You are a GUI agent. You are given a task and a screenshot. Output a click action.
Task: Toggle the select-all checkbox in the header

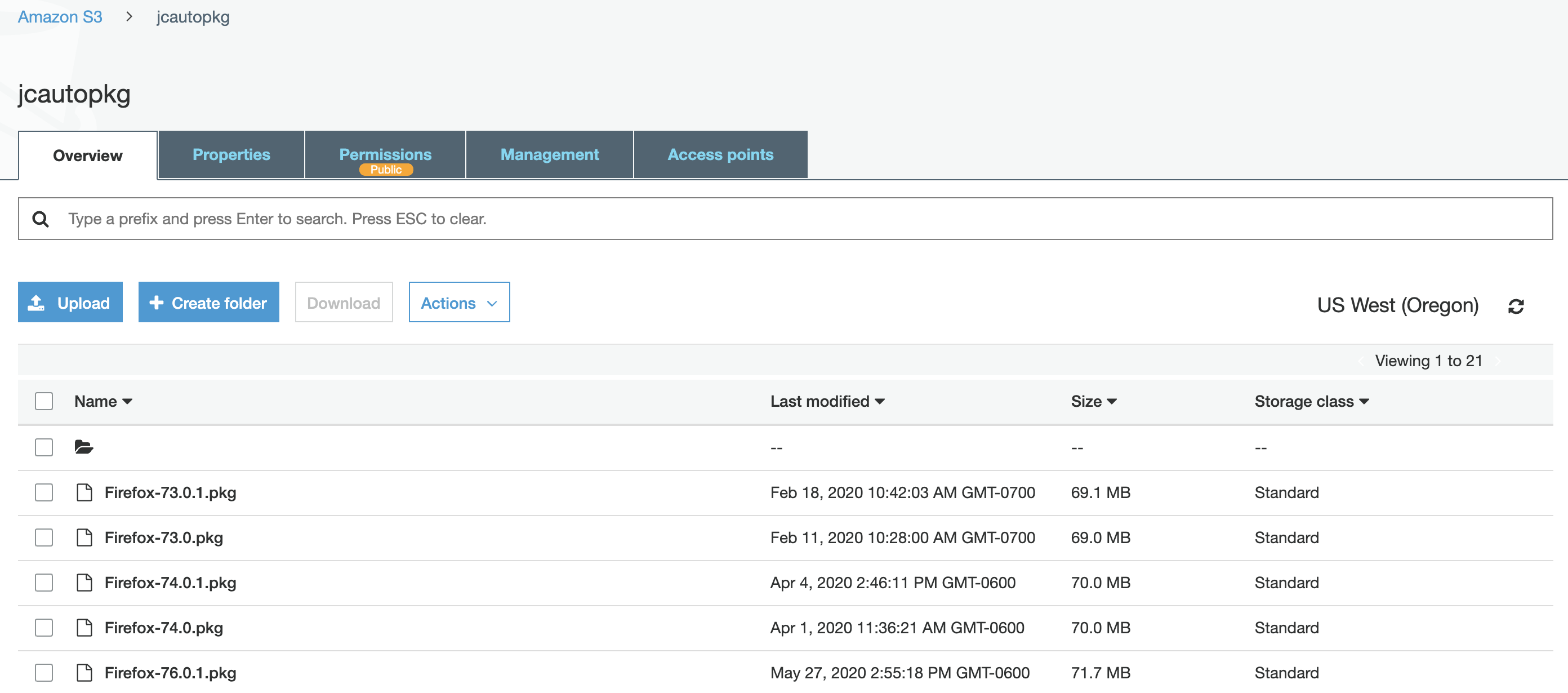coord(44,401)
